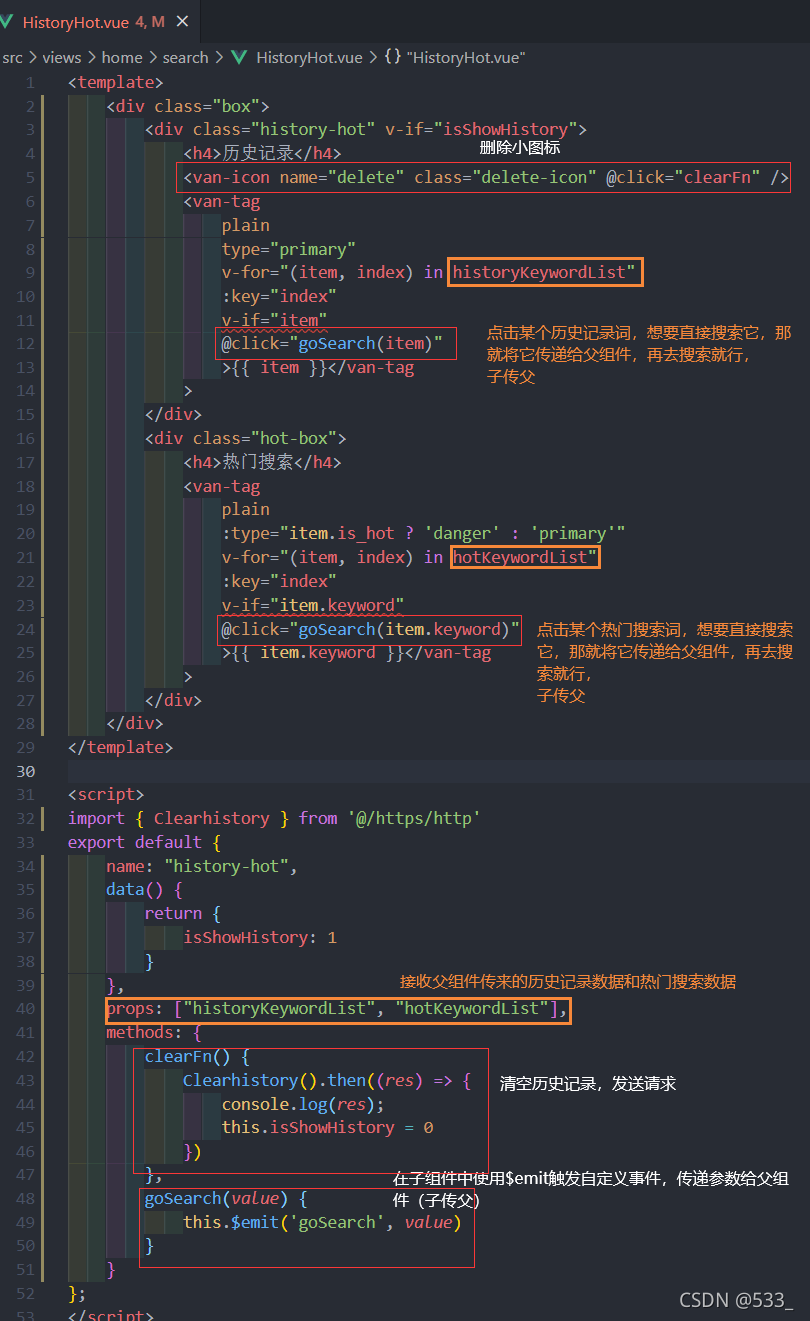Viewport: 810px width, 1321px height.
Task: Click console.log(res) on line 44
Action: point(299,1105)
